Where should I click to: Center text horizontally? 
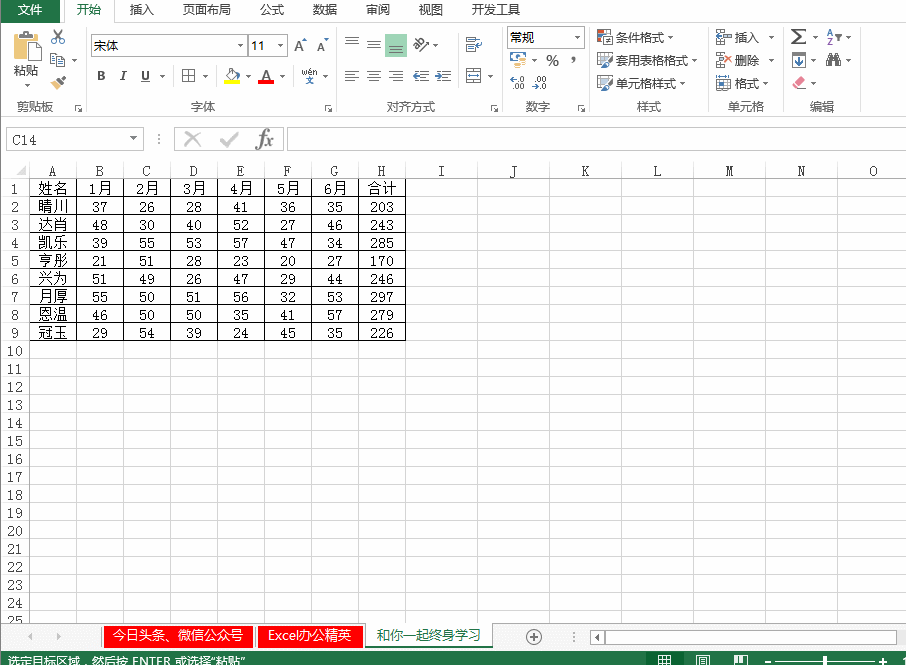pyautogui.click(x=374, y=76)
